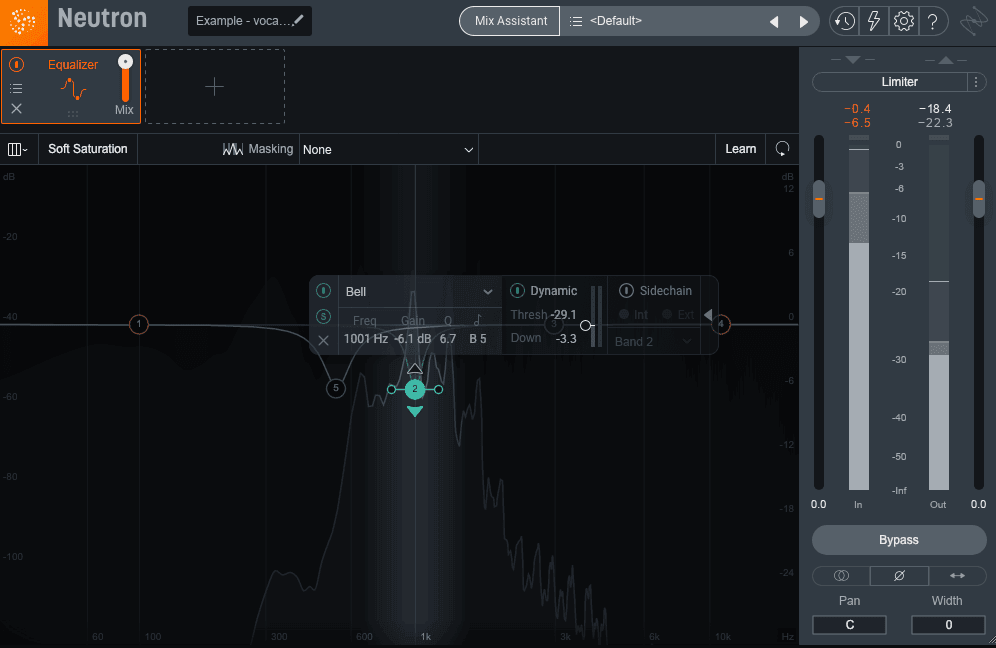Image resolution: width=996 pixels, height=648 pixels.
Task: Select the Int sidechain radio option
Action: tap(624, 314)
